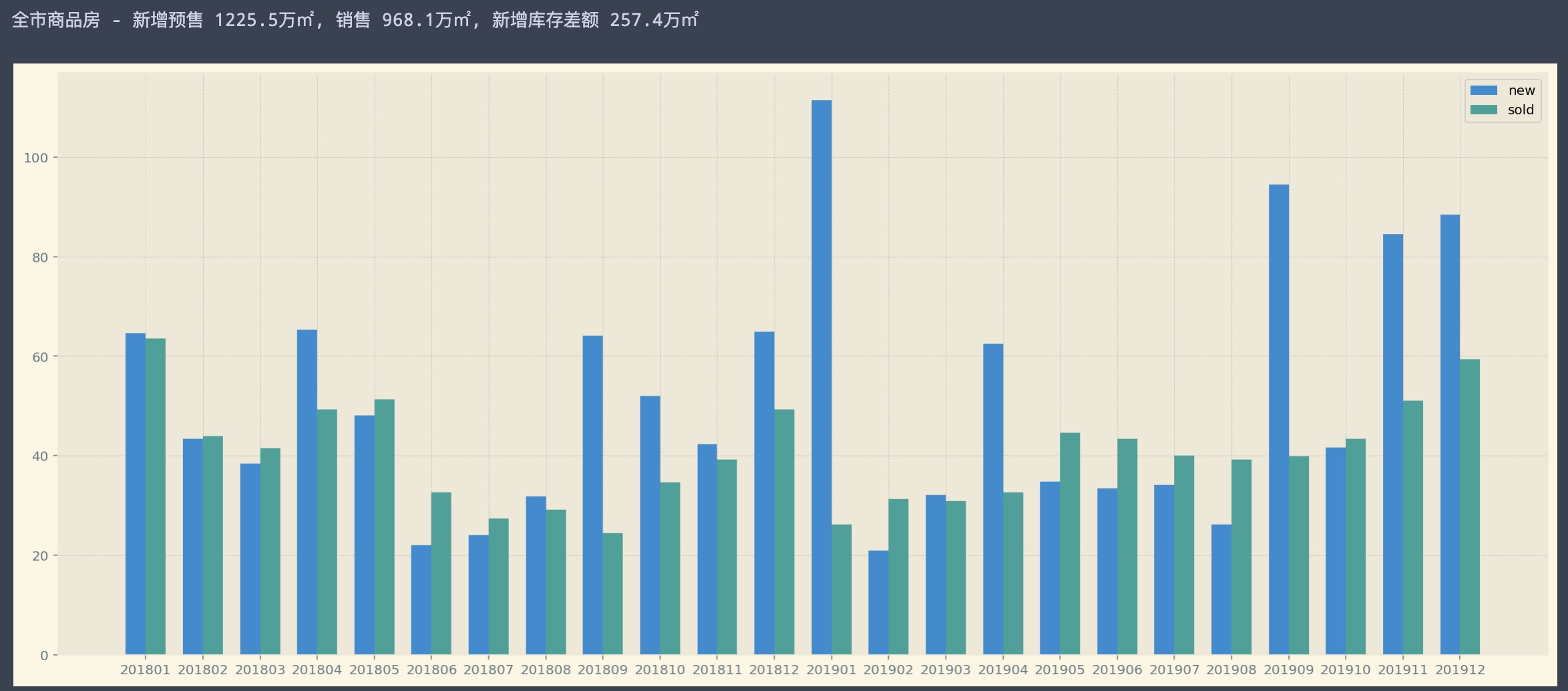Click the blue 'new' legend color swatch

coord(1483,90)
